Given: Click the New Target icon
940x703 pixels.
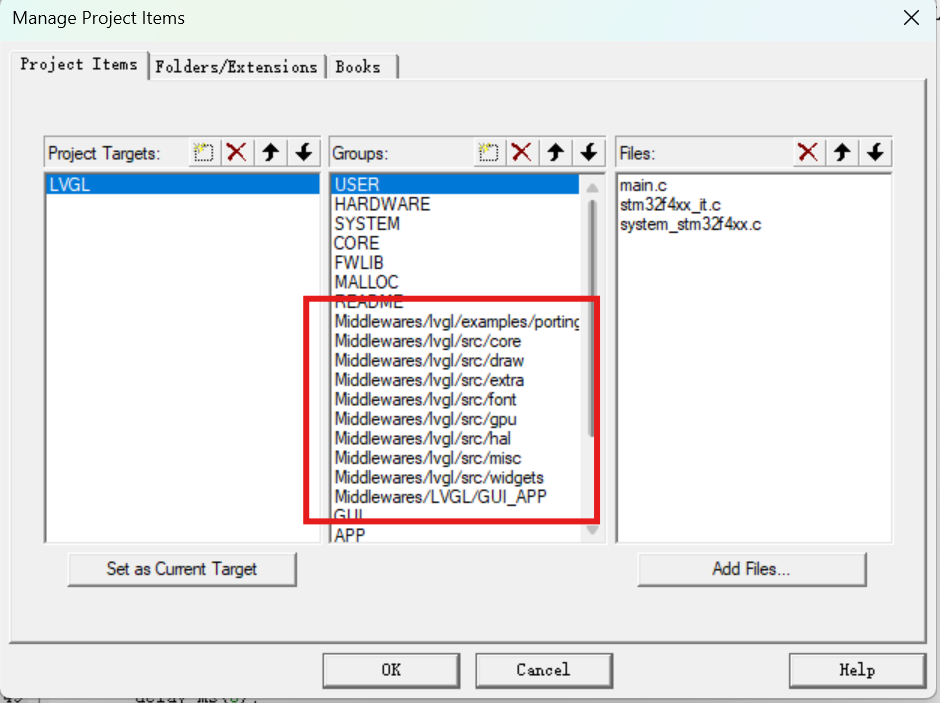Looking at the screenshot, I should pyautogui.click(x=204, y=152).
